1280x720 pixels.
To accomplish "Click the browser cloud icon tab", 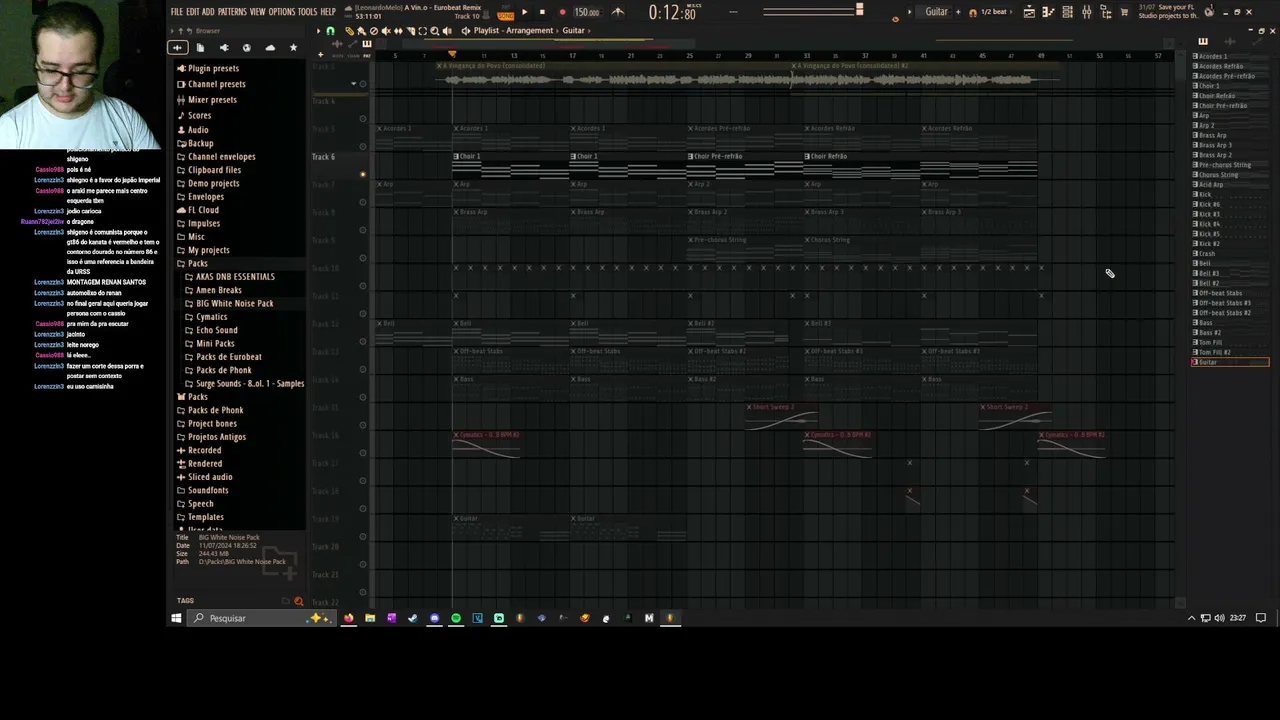I will coord(270,48).
